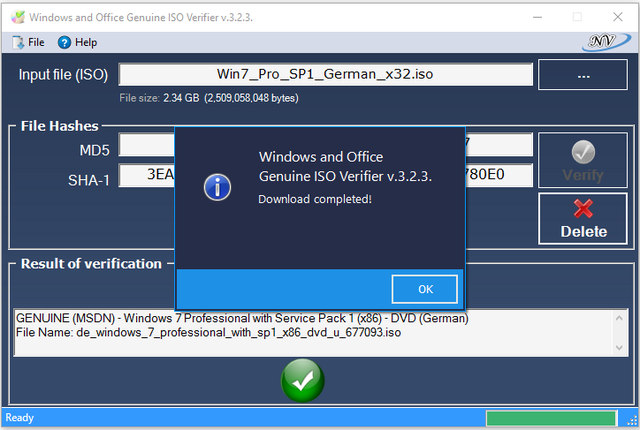Click the window resize grip
The image size is (640, 430).
[x=632, y=420]
